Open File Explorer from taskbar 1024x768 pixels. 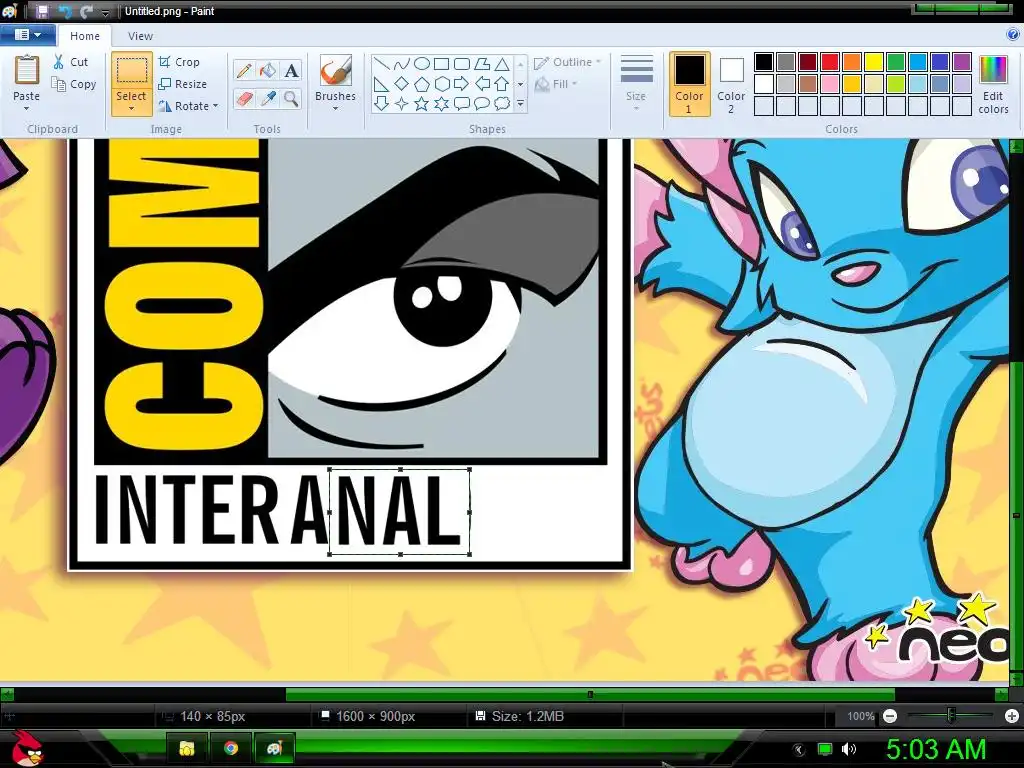(187, 748)
